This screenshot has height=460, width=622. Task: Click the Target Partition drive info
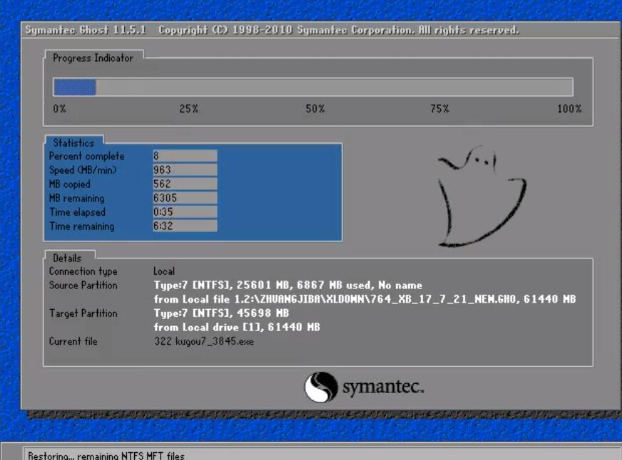[x=235, y=327]
